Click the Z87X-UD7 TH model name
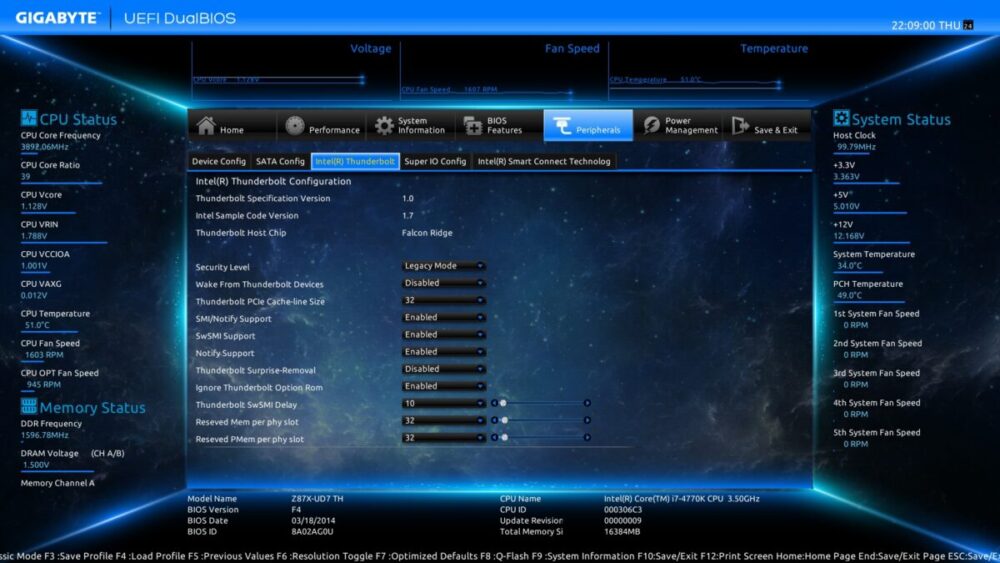 tap(317, 499)
